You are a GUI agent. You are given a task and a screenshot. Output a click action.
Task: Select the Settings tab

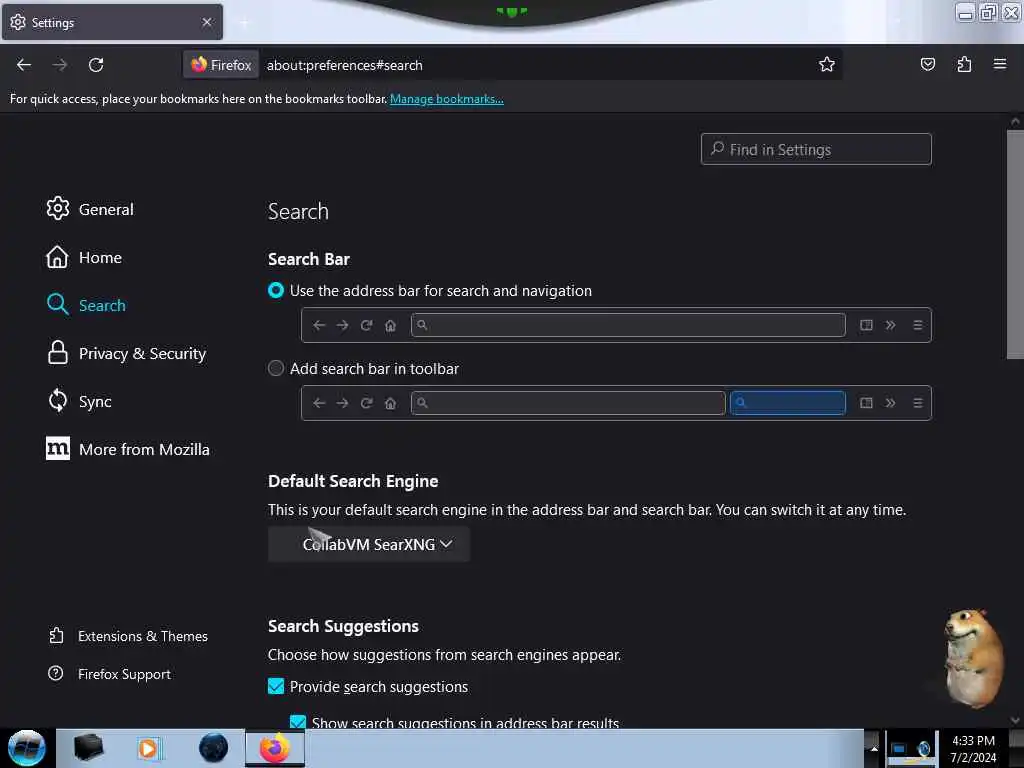(112, 22)
